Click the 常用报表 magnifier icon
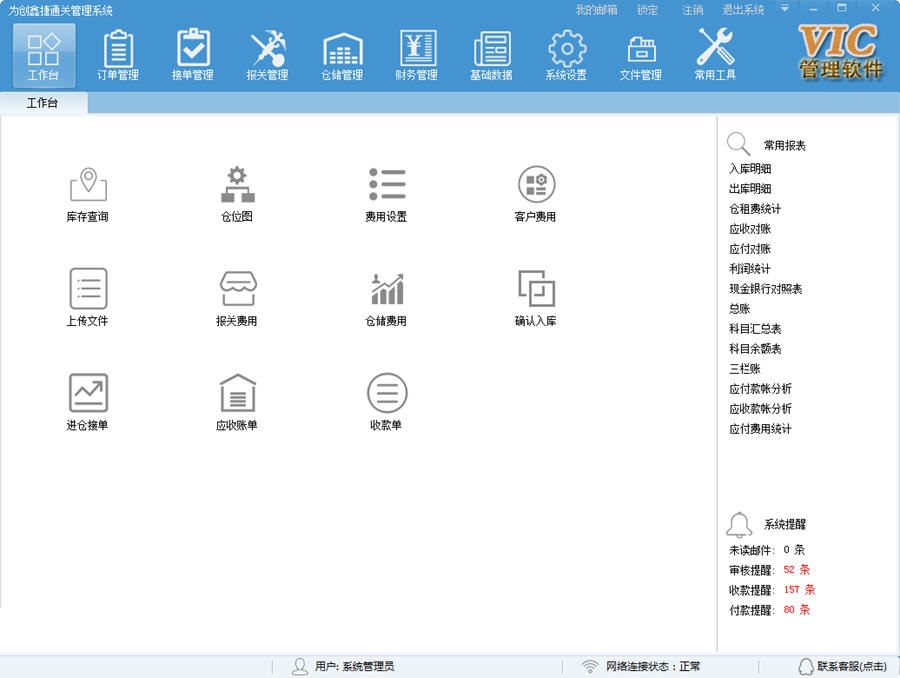This screenshot has height=678, width=900. (x=738, y=144)
